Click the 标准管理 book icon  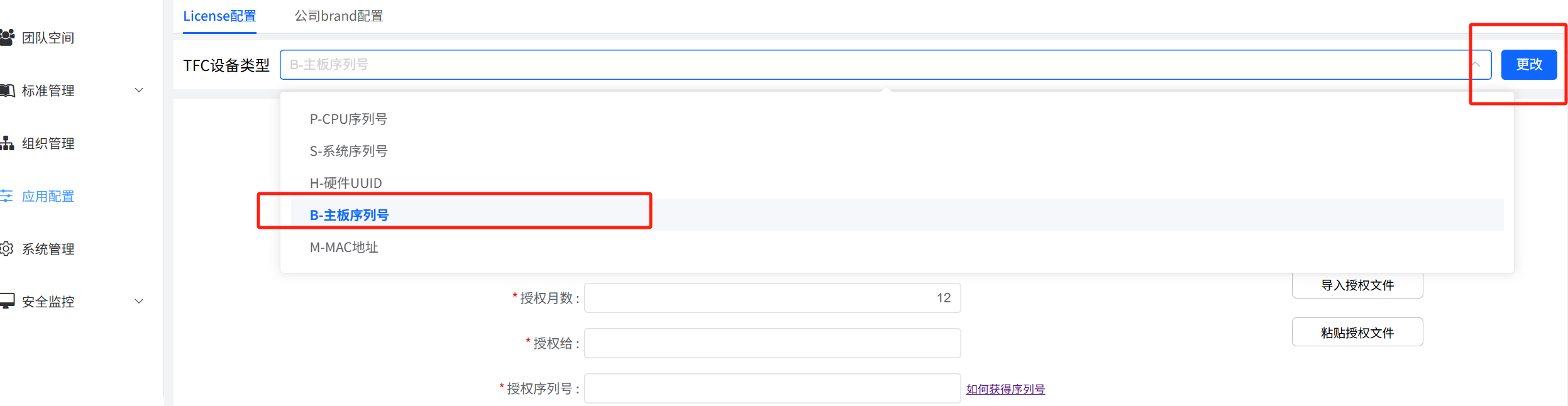(7, 91)
